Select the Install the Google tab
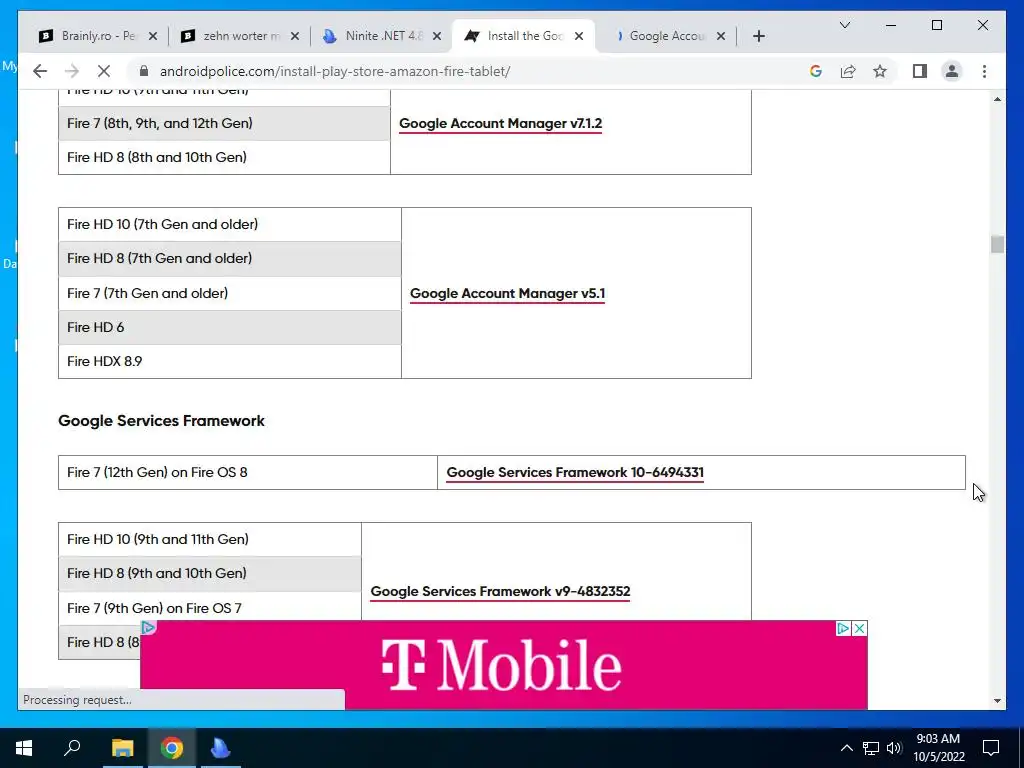The width and height of the screenshot is (1024, 768). point(524,36)
